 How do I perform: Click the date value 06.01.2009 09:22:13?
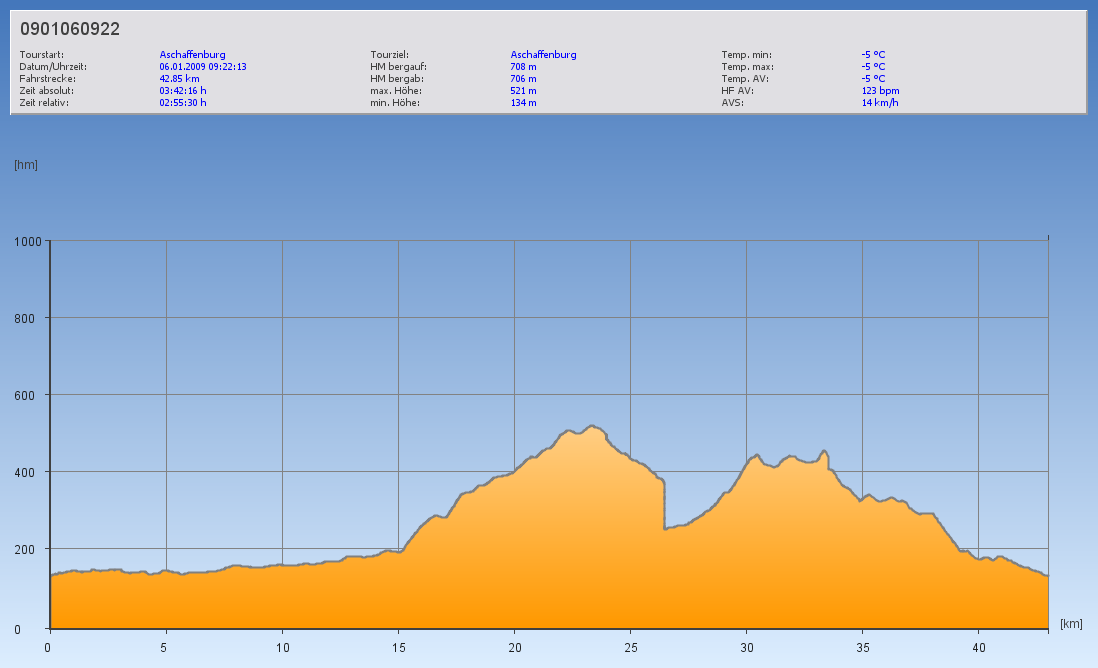click(x=203, y=67)
